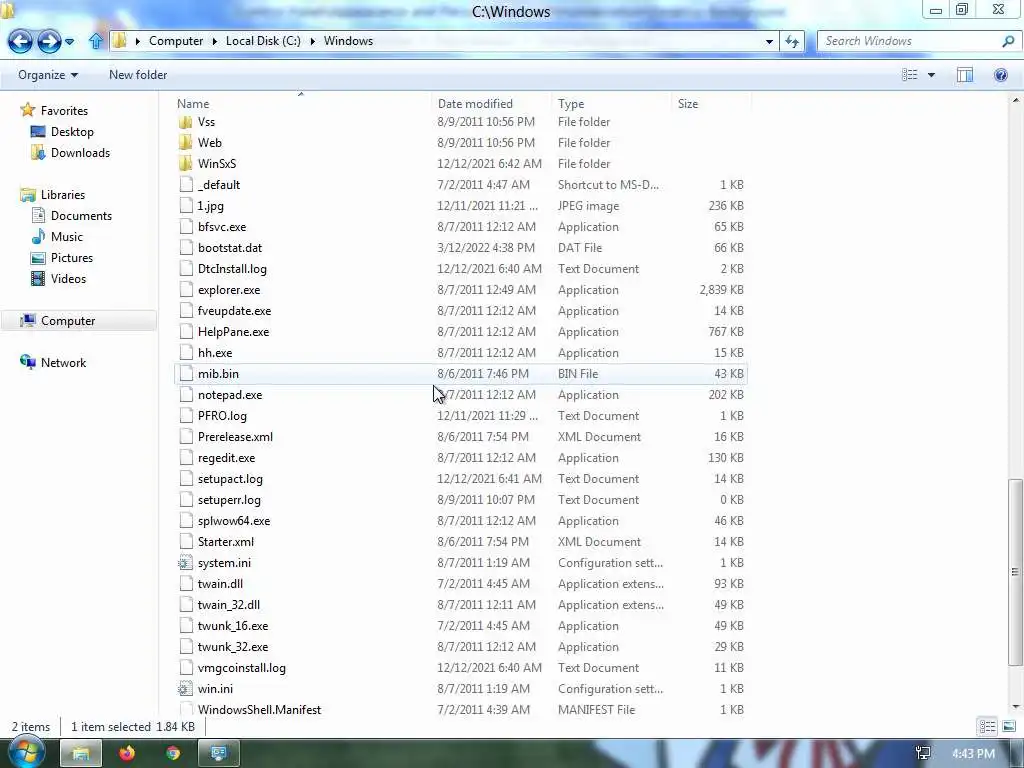This screenshot has width=1024, height=768.
Task: Open the Help question mark icon
Action: [x=1000, y=75]
